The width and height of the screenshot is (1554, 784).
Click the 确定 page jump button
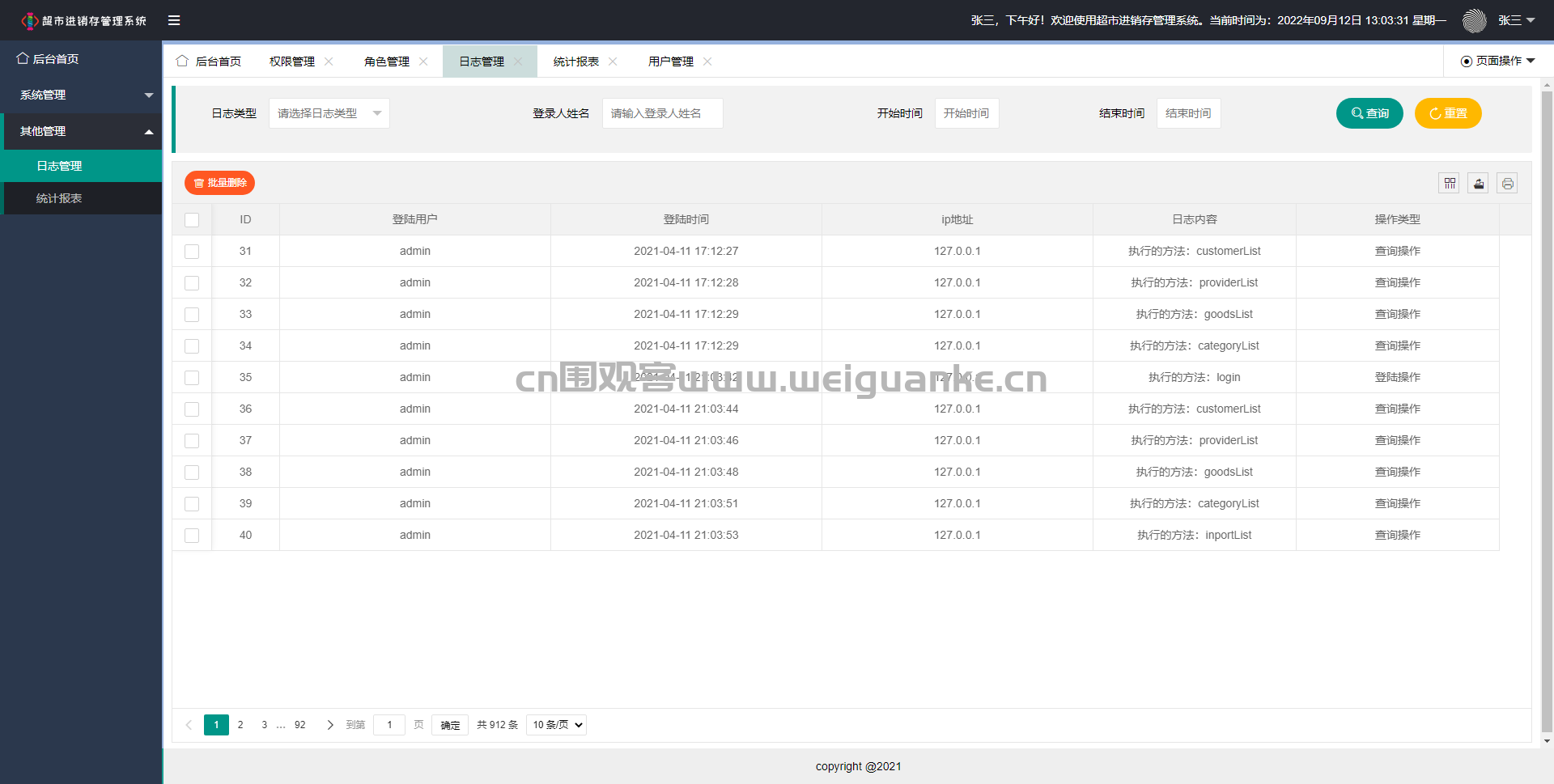coord(450,725)
